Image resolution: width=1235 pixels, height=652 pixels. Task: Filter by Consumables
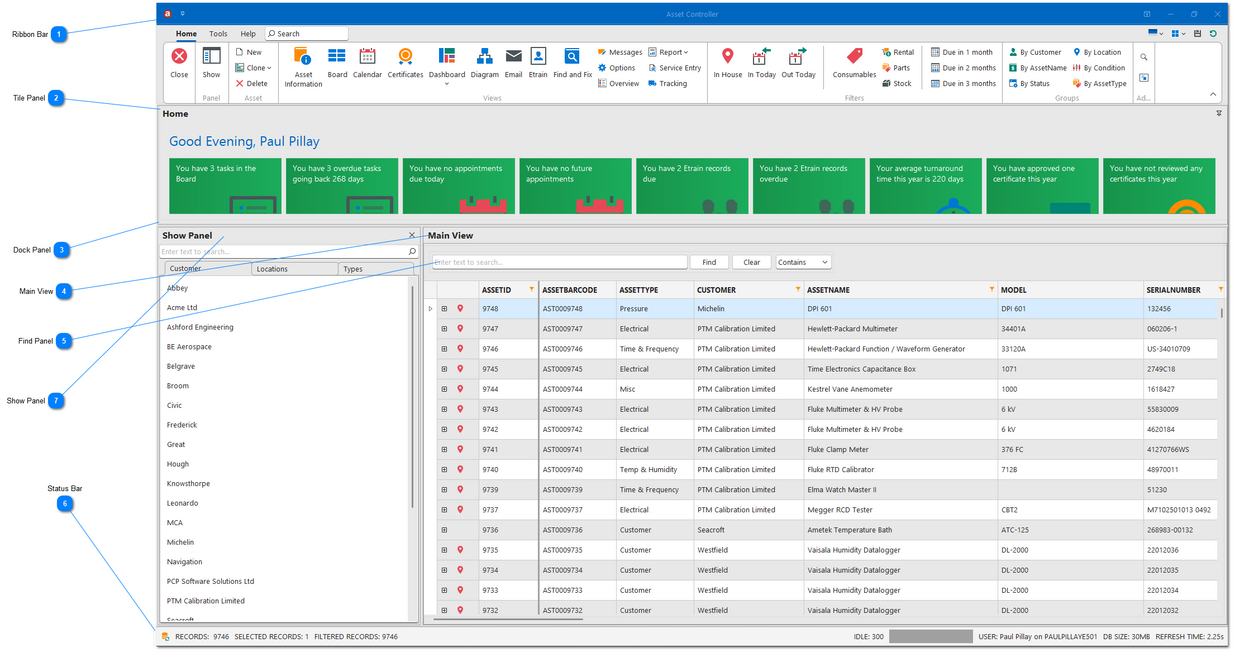pos(854,63)
